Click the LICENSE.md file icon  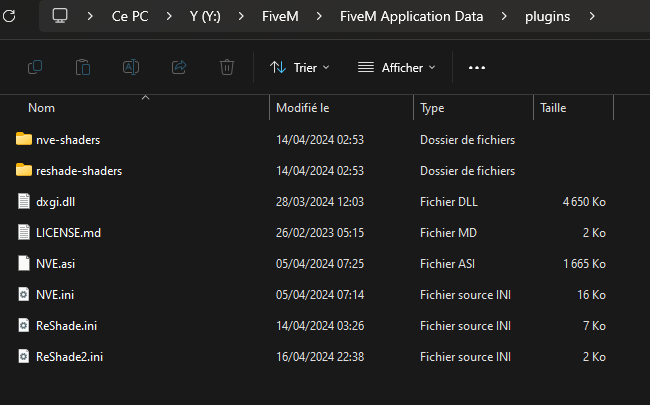[x=24, y=232]
